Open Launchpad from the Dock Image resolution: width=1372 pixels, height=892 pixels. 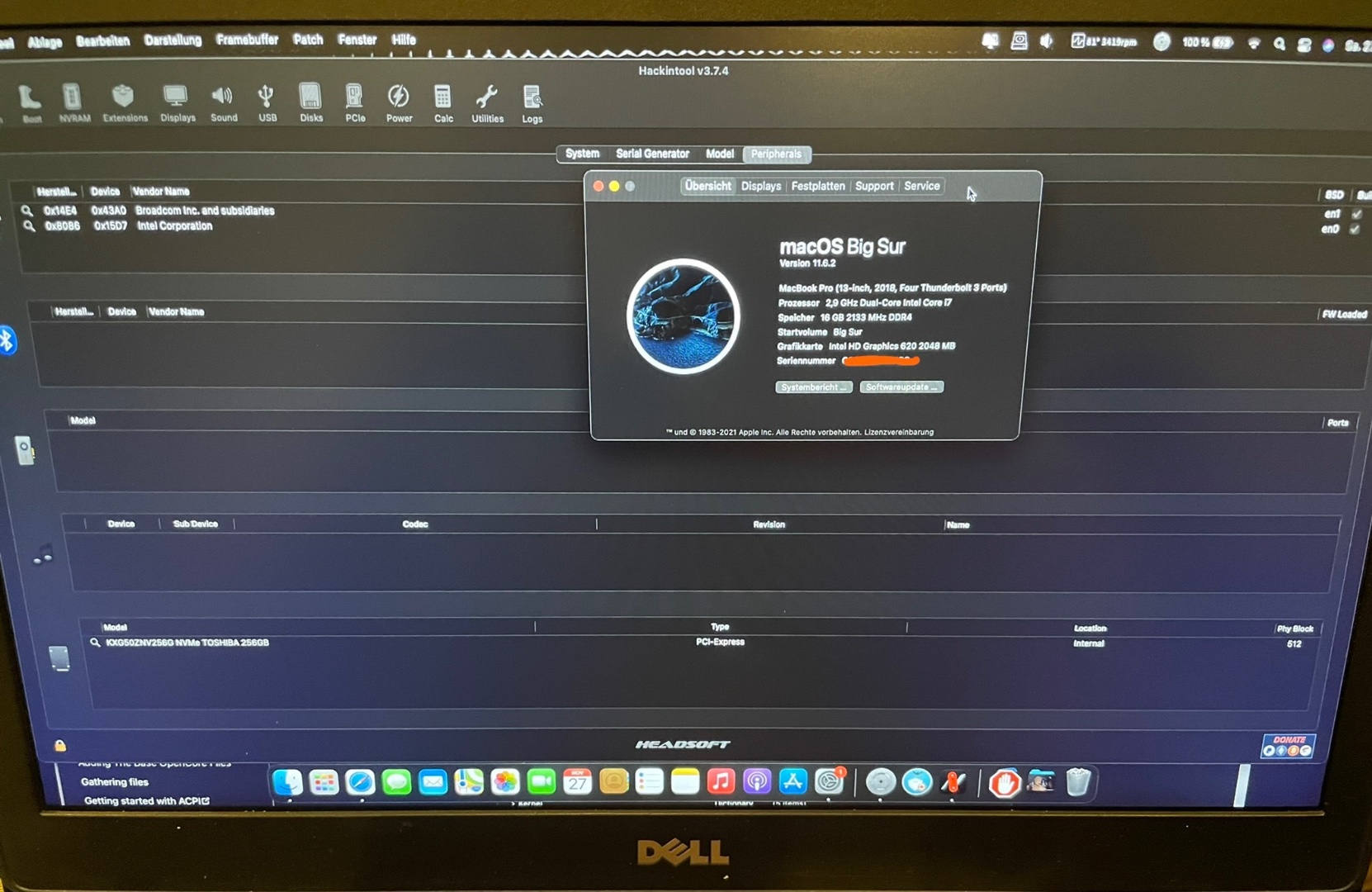coord(324,781)
